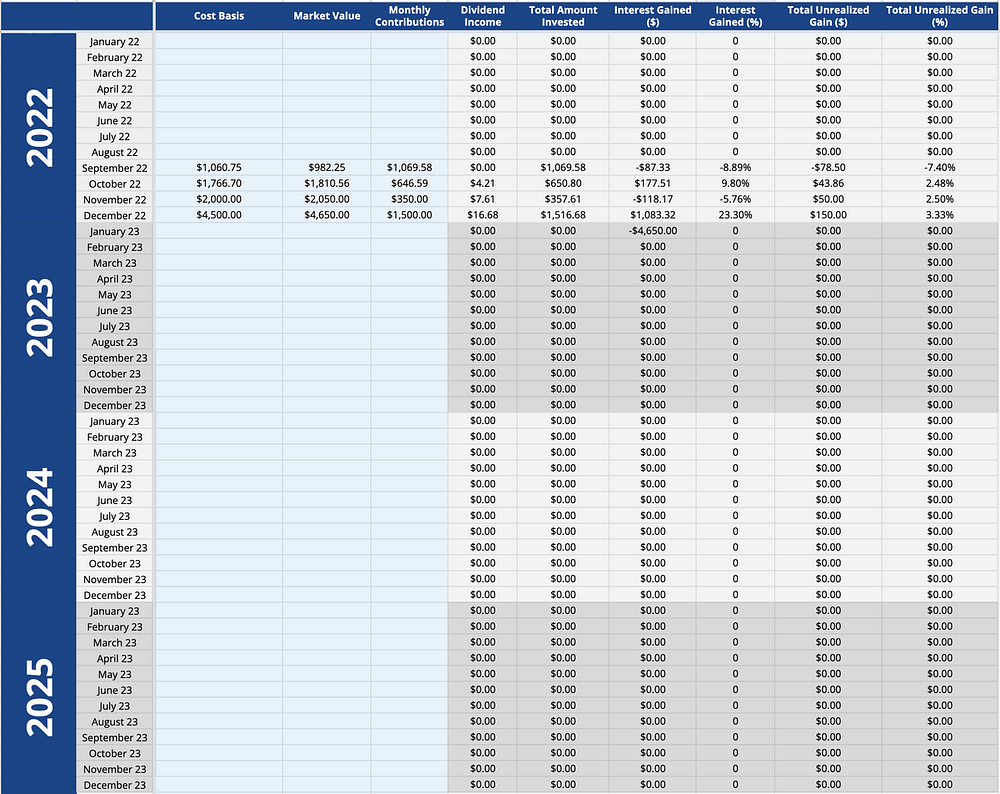The height and width of the screenshot is (794, 1000).
Task: Click the December 22 row label
Action: 115,216
